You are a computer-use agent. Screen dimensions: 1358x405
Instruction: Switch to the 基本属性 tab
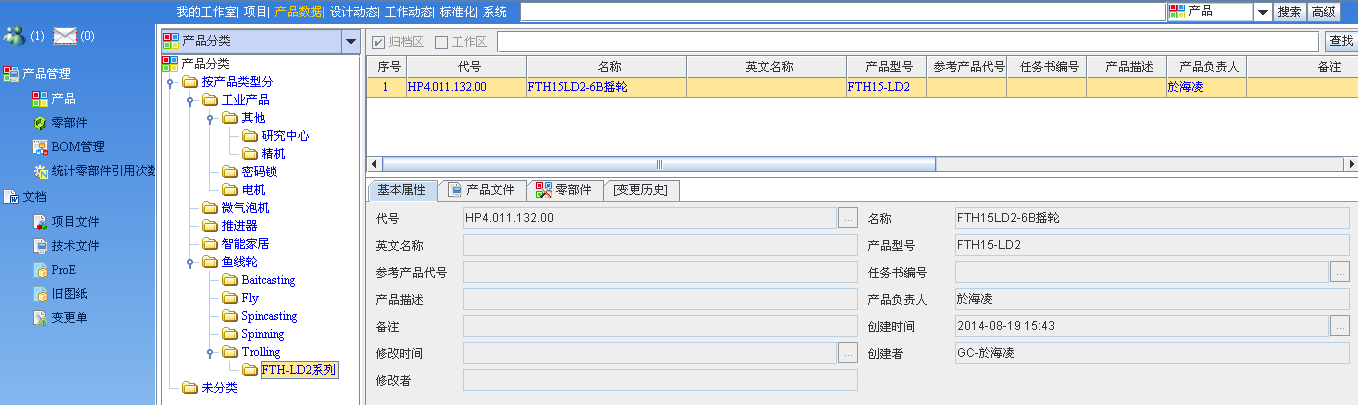tap(401, 190)
